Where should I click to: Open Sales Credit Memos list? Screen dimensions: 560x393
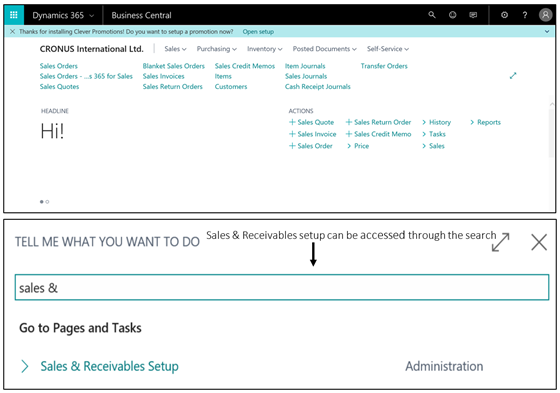click(x=245, y=66)
